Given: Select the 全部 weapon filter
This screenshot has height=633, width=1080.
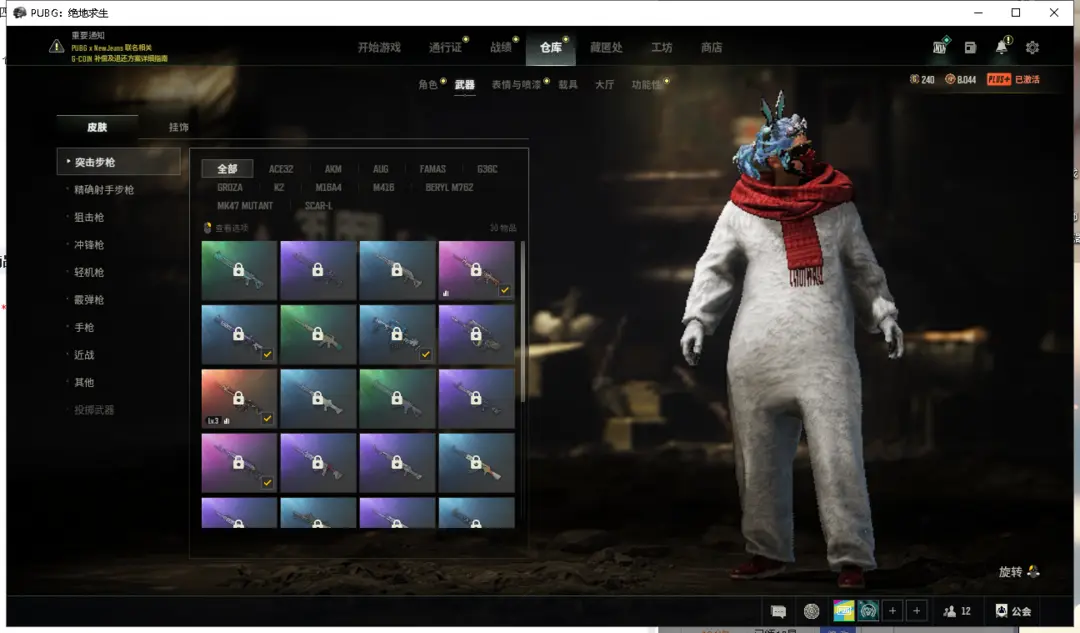Looking at the screenshot, I should 227,169.
